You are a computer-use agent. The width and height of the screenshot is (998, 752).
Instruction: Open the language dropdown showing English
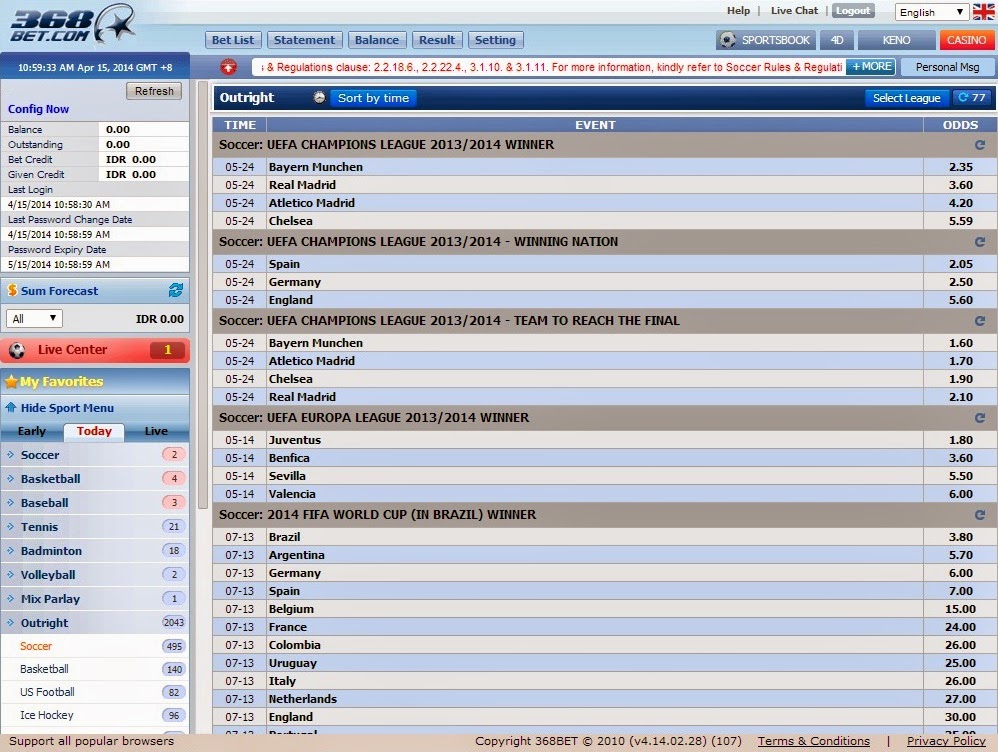pyautogui.click(x=932, y=12)
